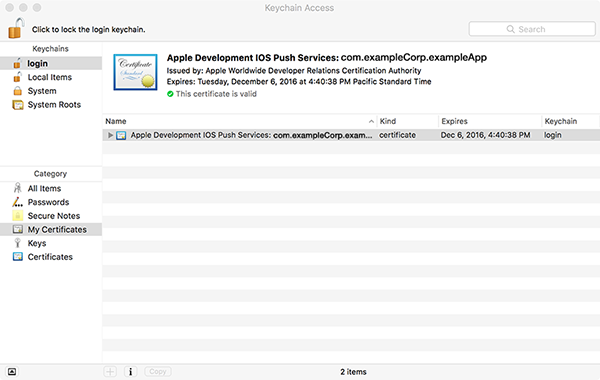
Task: Click the Local Items padlock icon
Action: tap(17, 77)
